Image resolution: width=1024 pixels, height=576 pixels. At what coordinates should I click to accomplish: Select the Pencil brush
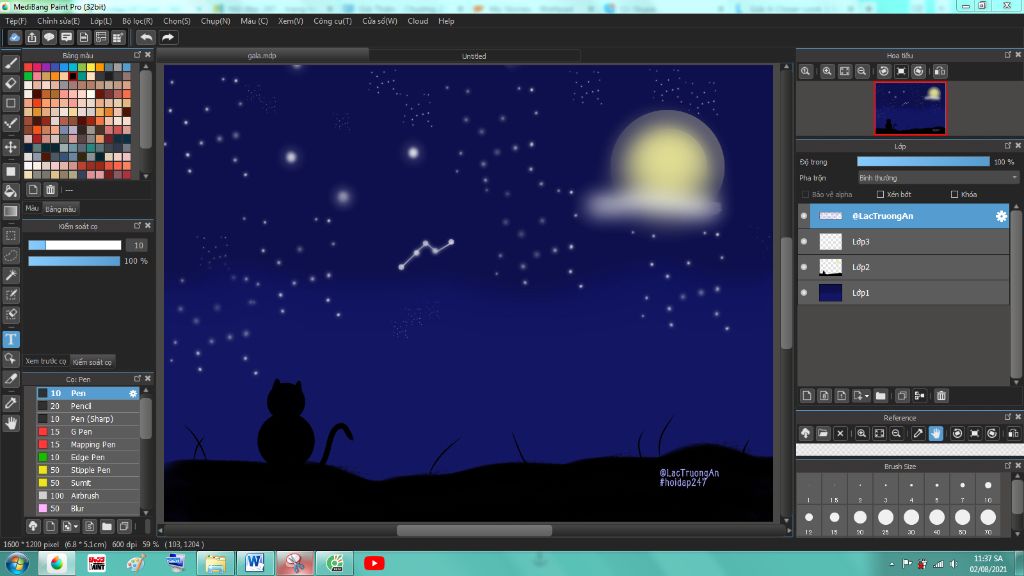coord(88,406)
